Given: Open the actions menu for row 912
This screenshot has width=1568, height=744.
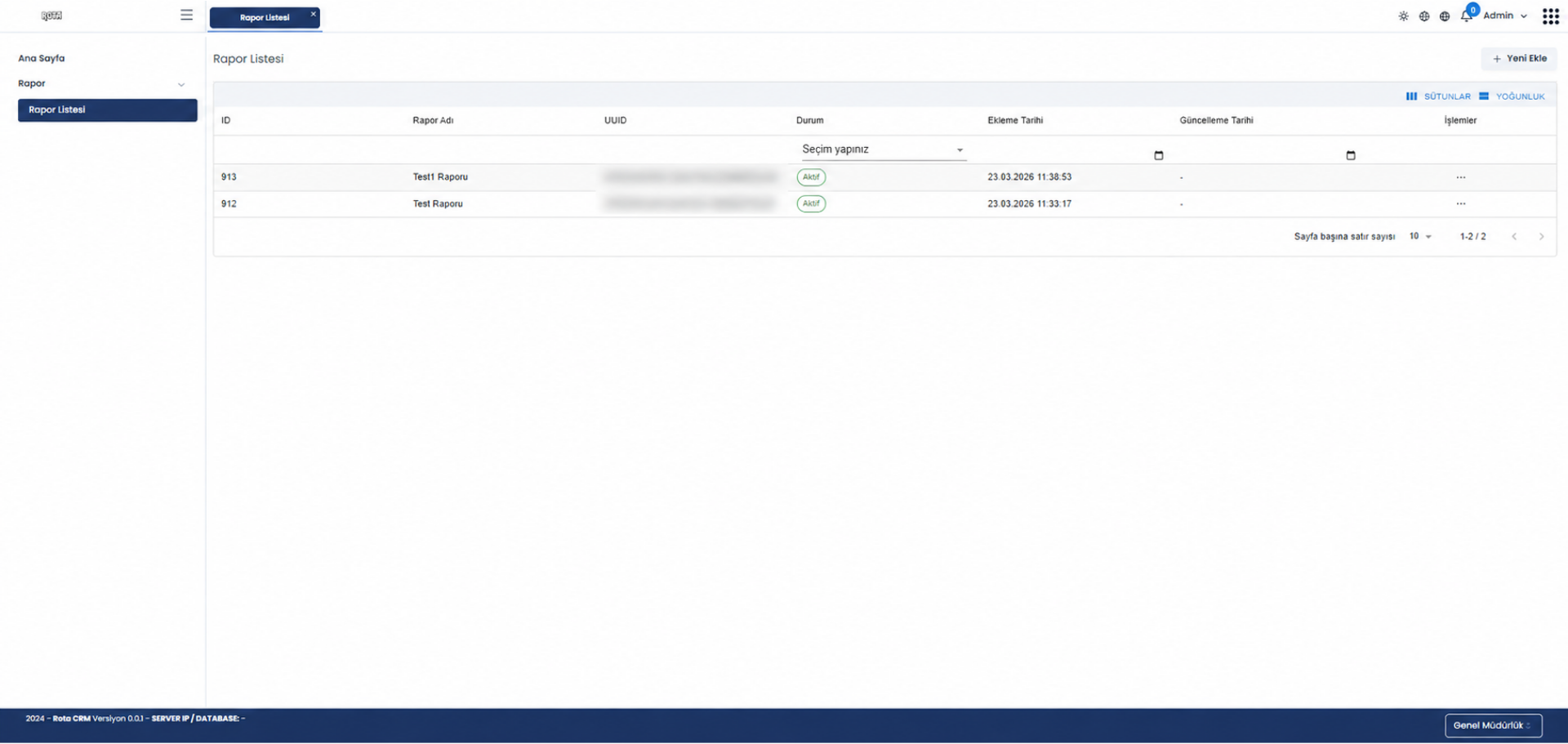Looking at the screenshot, I should (1460, 203).
